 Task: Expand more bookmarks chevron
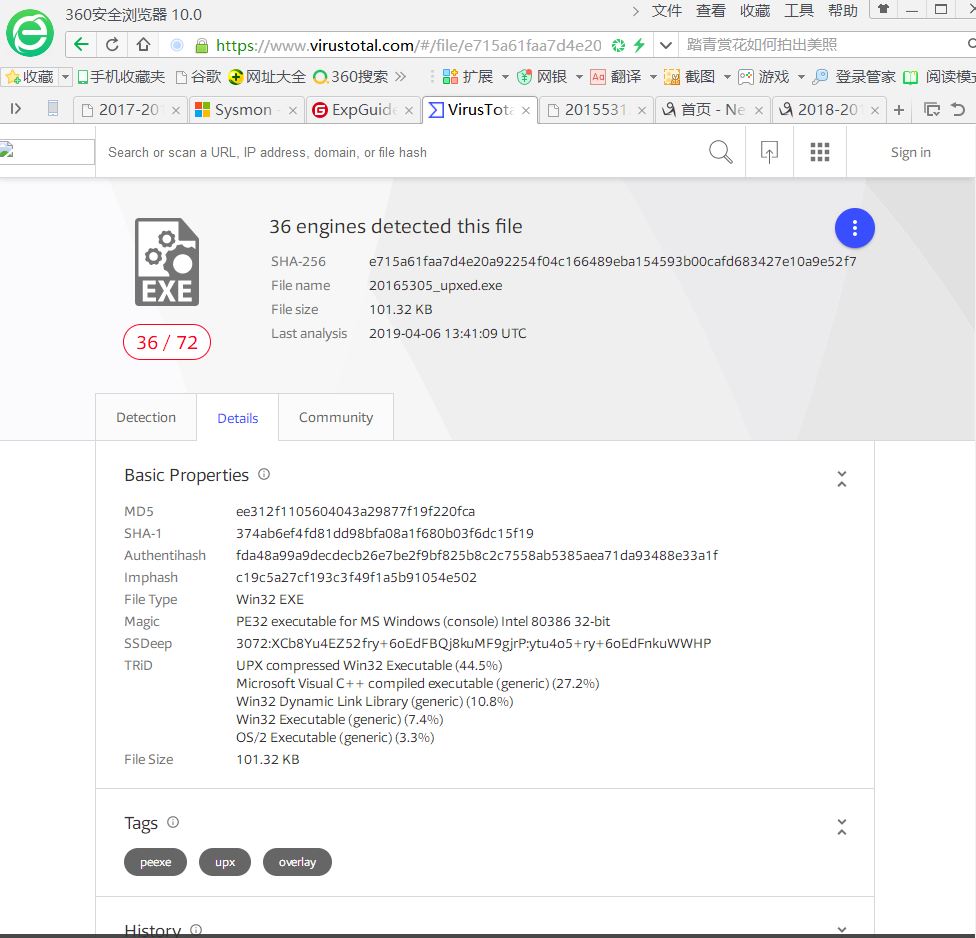(400, 77)
